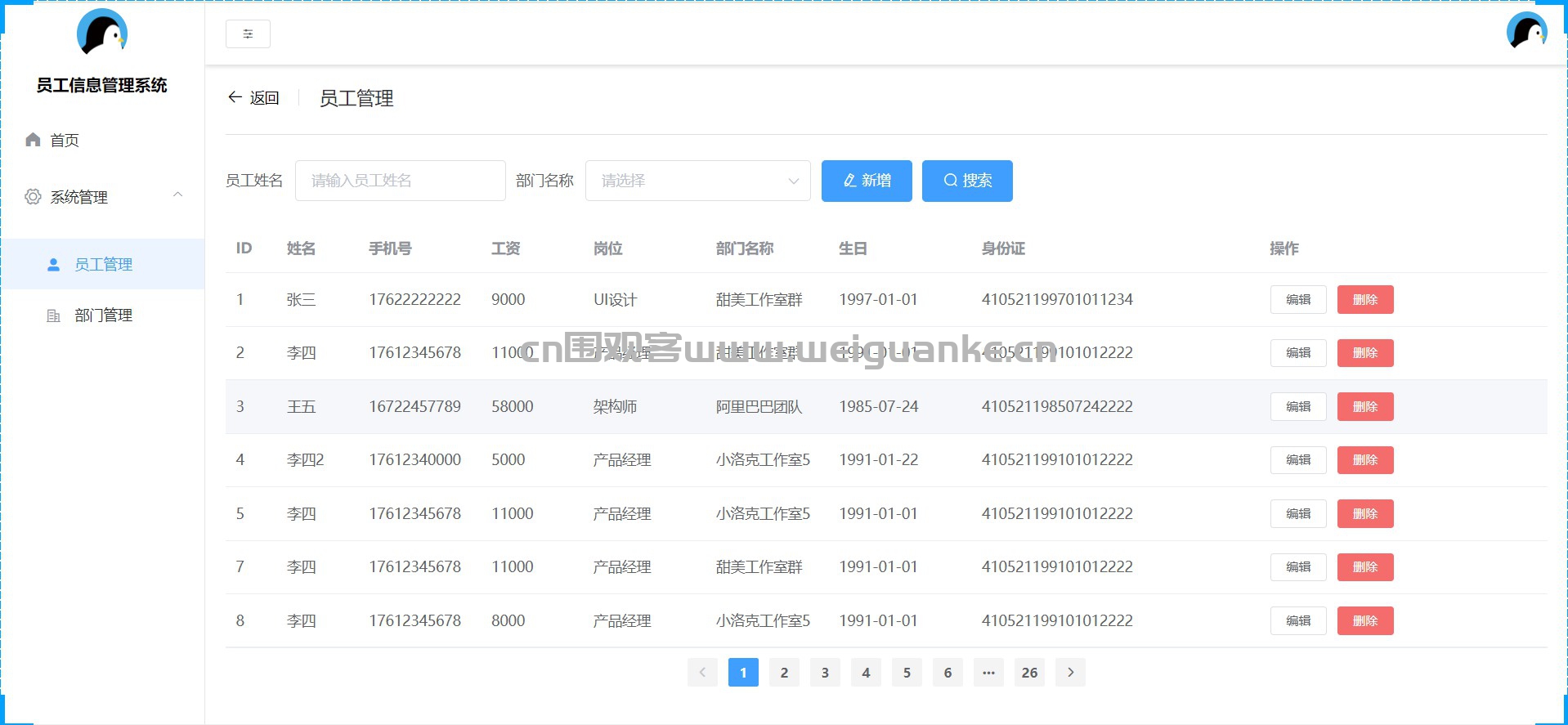Click the 手机号 column header

pyautogui.click(x=390, y=248)
